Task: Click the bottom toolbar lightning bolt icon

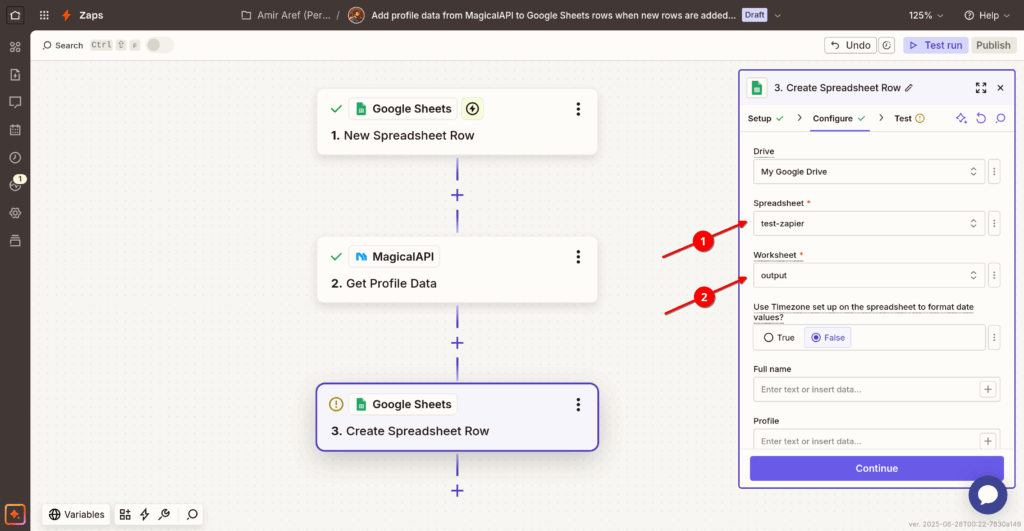Action: 145,514
